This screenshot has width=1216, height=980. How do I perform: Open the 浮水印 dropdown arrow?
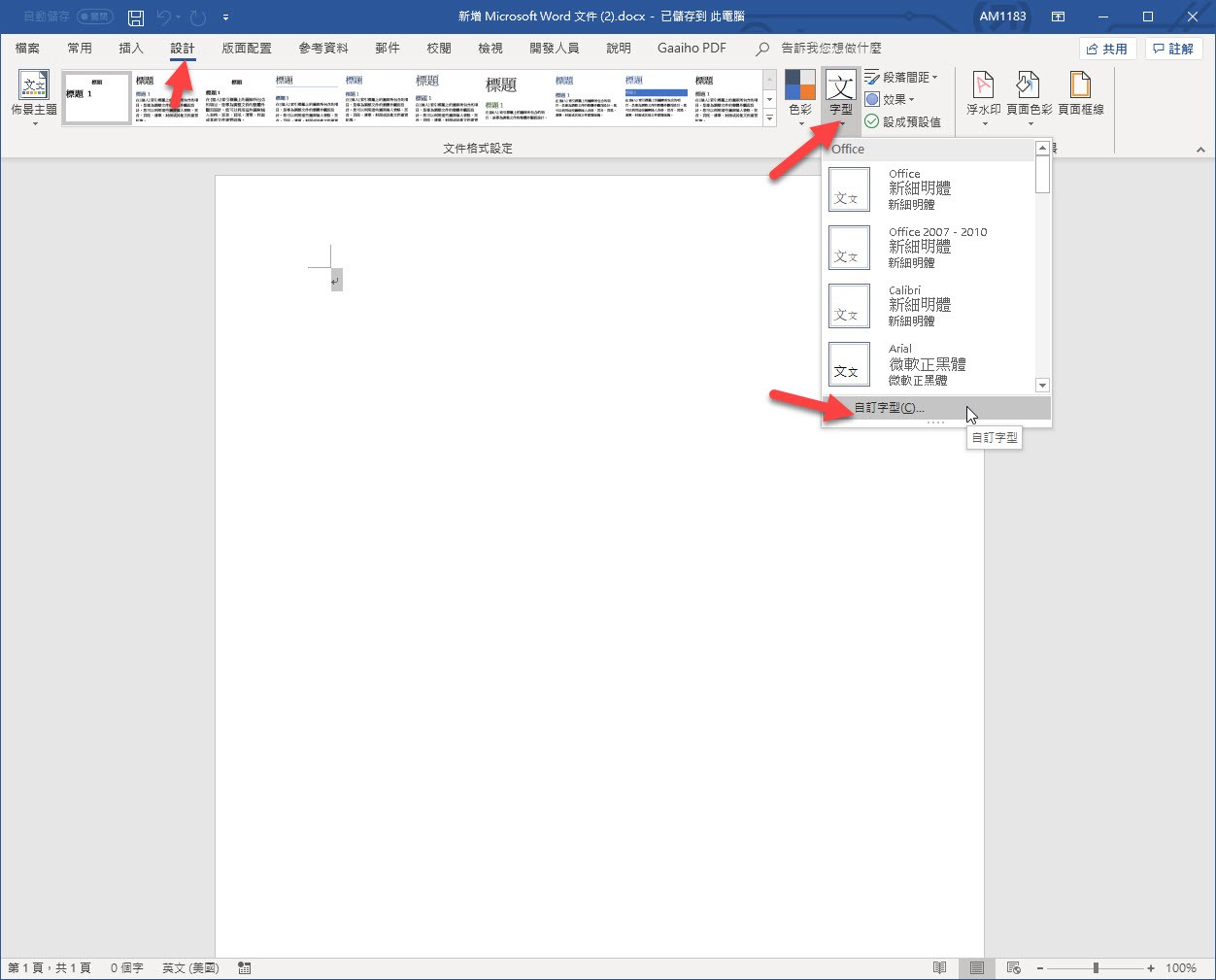click(x=984, y=124)
